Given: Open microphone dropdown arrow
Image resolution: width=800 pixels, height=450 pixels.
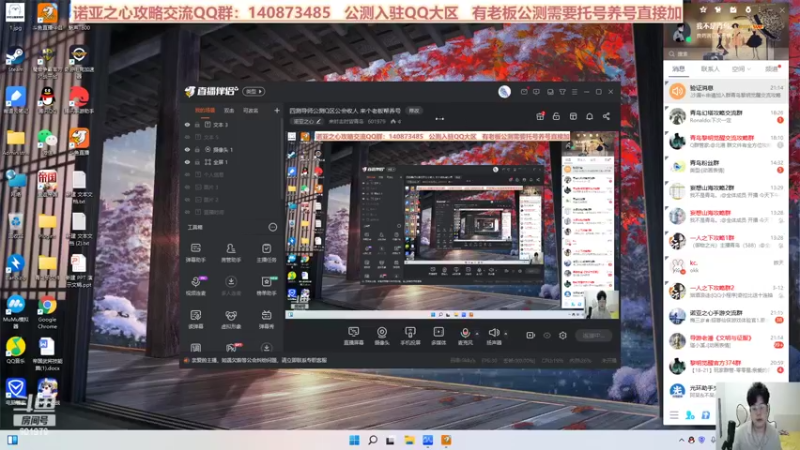Looking at the screenshot, I should [477, 334].
